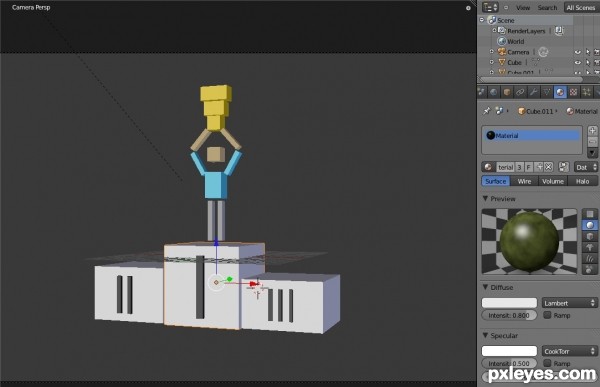This screenshot has height=387, width=600.
Task: Open the outliner View menu
Action: coord(523,8)
